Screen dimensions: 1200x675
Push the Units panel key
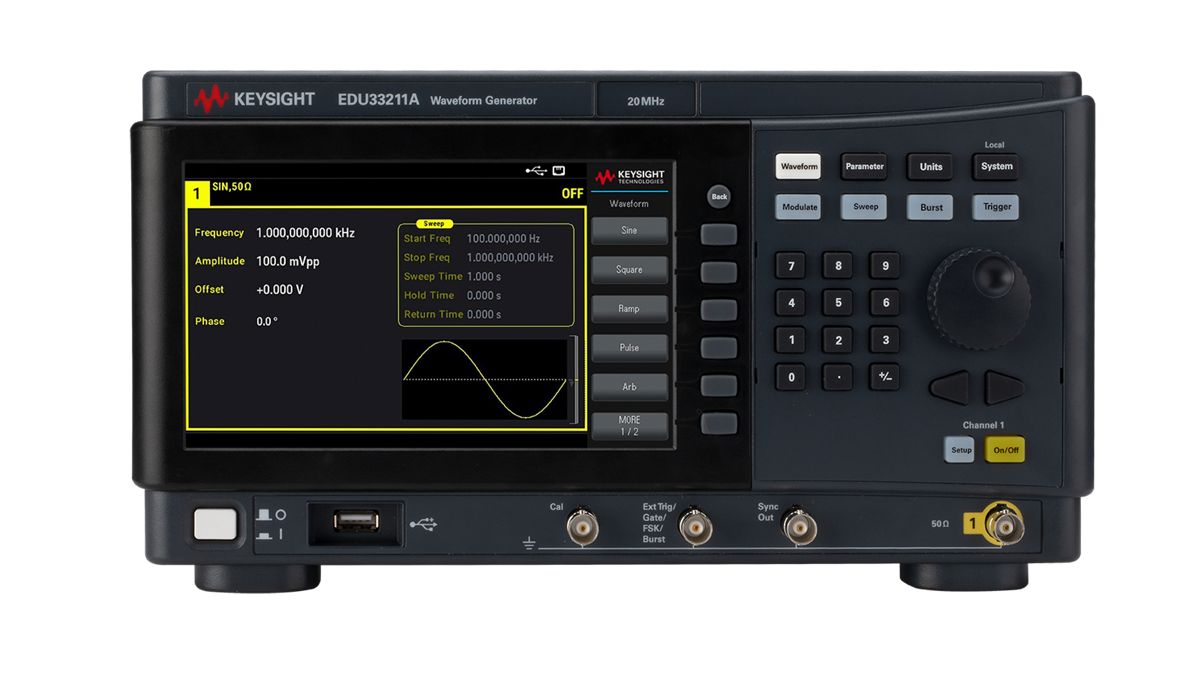click(x=931, y=166)
